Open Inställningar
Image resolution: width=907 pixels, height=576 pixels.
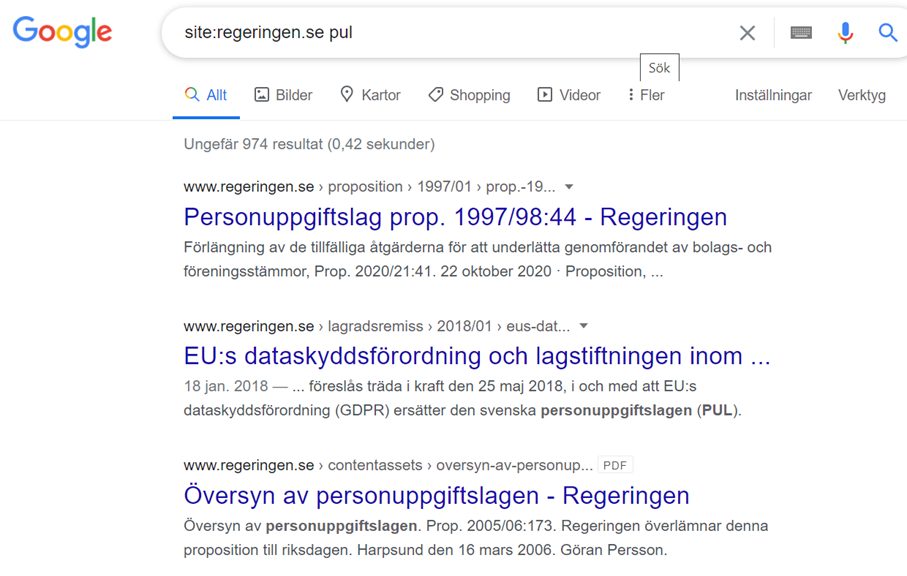pyautogui.click(x=773, y=95)
